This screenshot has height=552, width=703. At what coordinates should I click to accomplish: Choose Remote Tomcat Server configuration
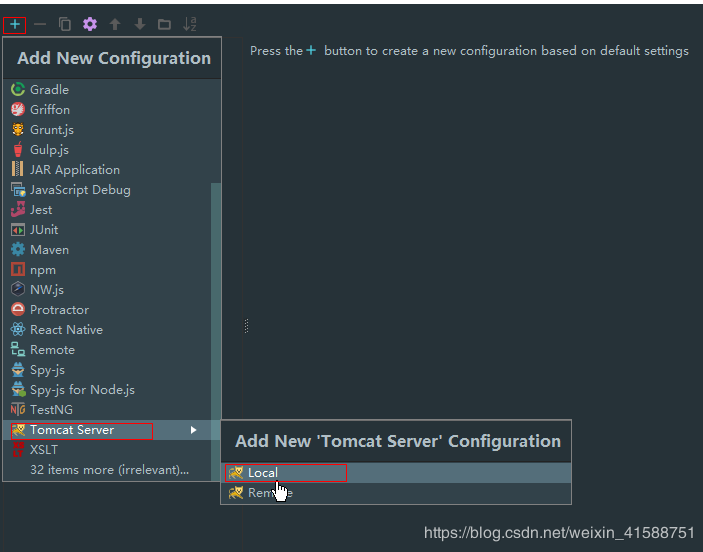pos(396,493)
